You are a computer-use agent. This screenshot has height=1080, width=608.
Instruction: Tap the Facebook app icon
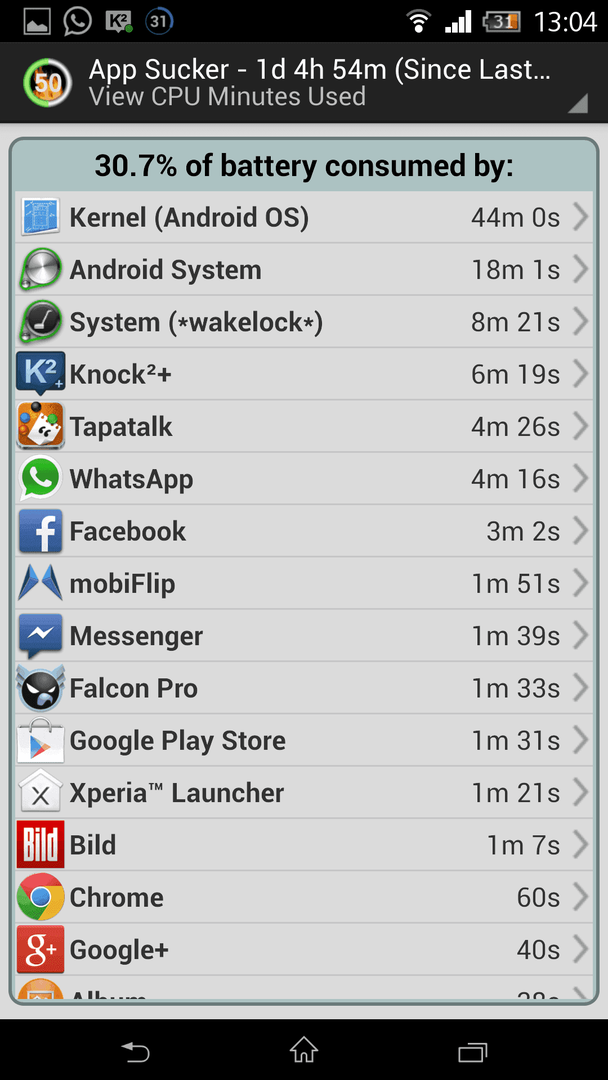pos(41,531)
